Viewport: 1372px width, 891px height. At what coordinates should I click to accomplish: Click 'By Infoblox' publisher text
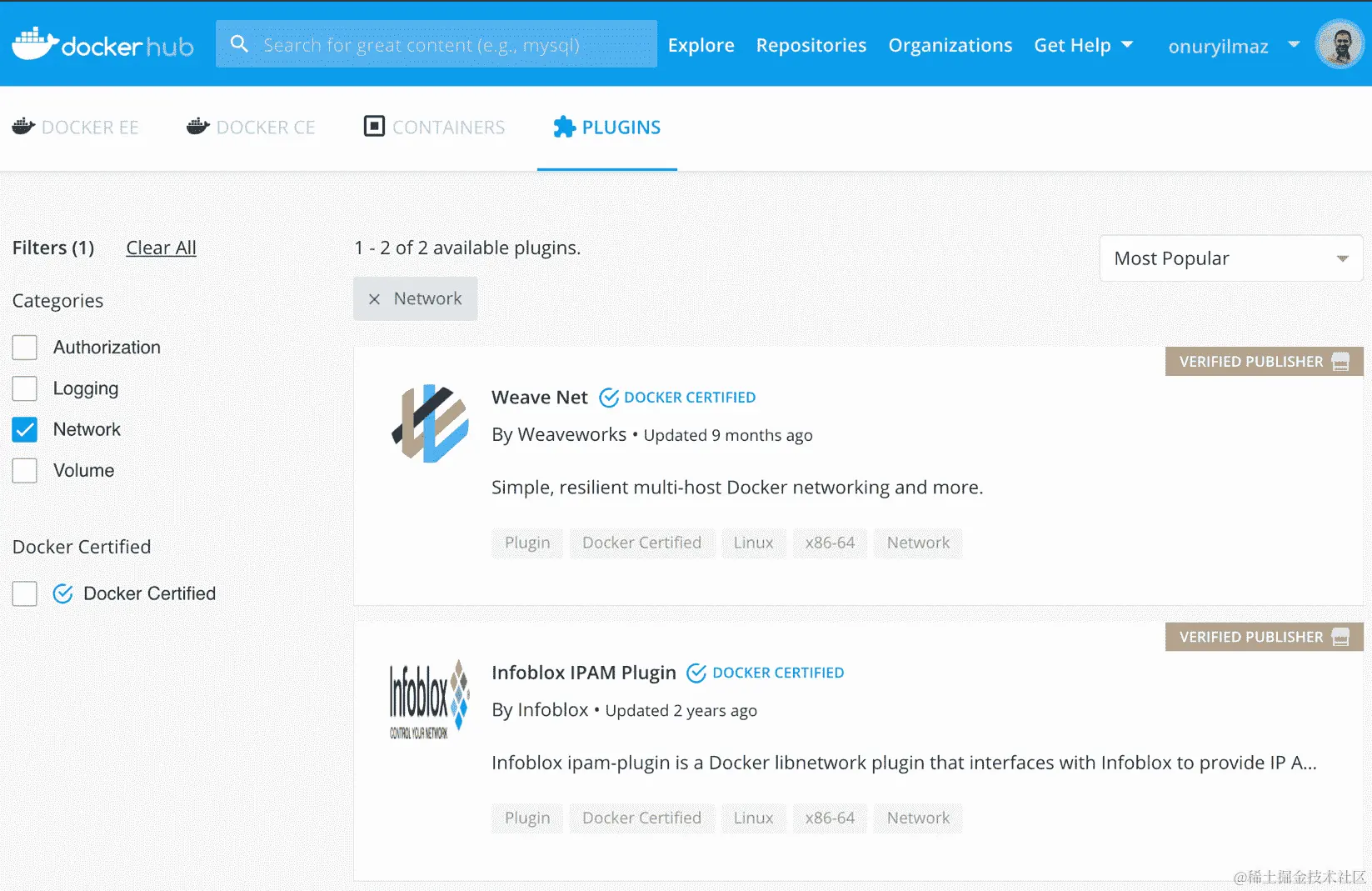click(540, 710)
